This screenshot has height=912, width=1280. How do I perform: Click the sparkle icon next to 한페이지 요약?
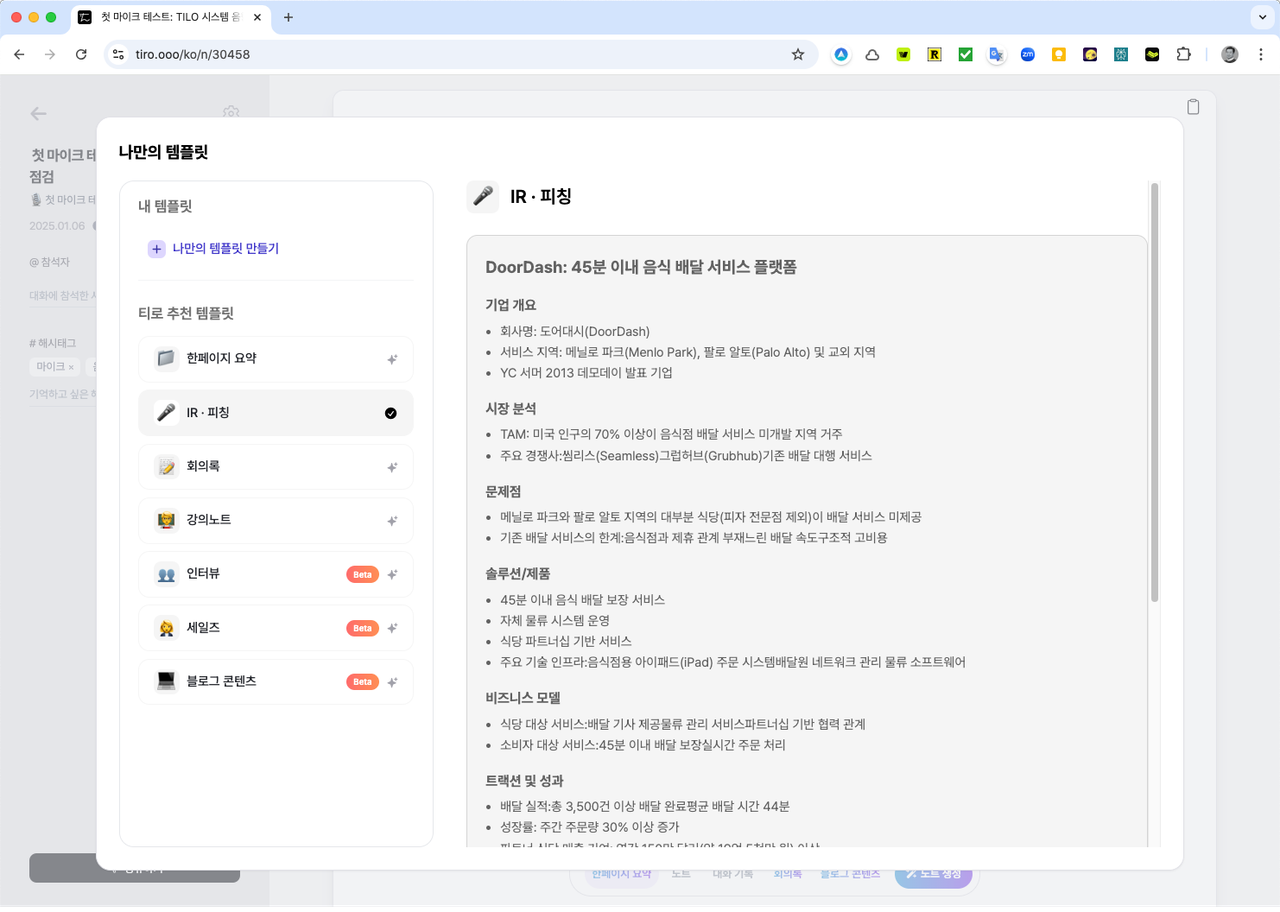pos(392,359)
